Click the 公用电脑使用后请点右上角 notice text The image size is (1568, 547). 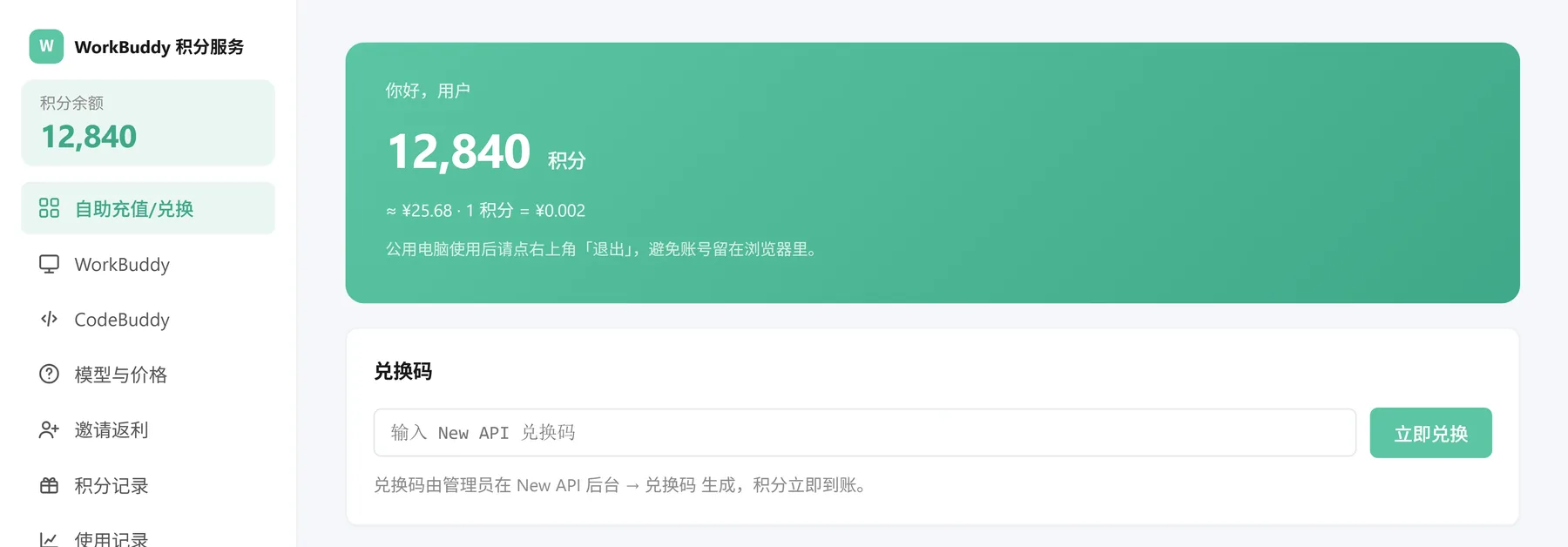coord(604,249)
